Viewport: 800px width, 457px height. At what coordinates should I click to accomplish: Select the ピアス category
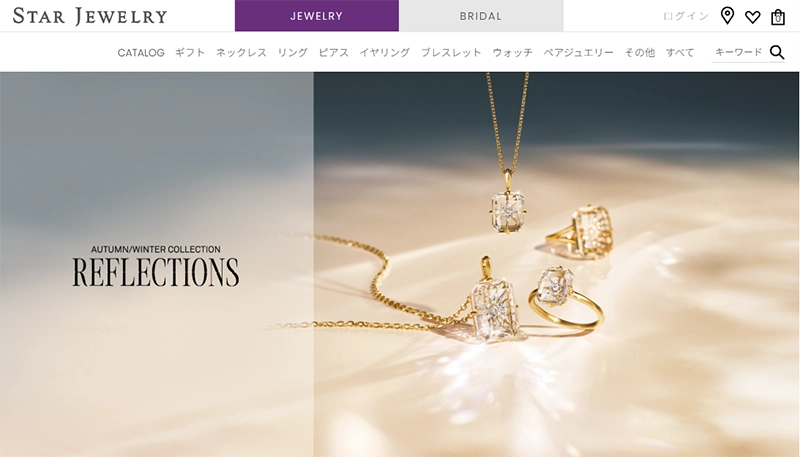pyautogui.click(x=334, y=53)
